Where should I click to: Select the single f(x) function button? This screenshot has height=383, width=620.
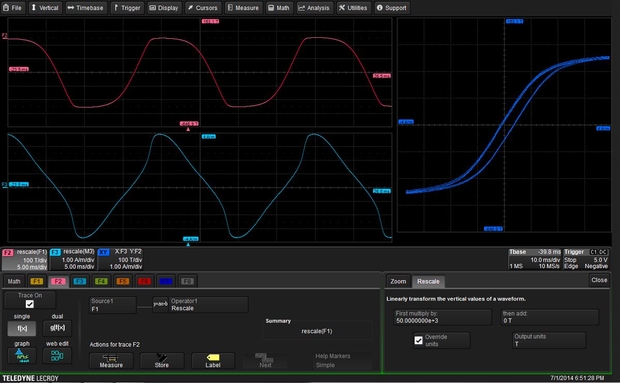[x=22, y=328]
